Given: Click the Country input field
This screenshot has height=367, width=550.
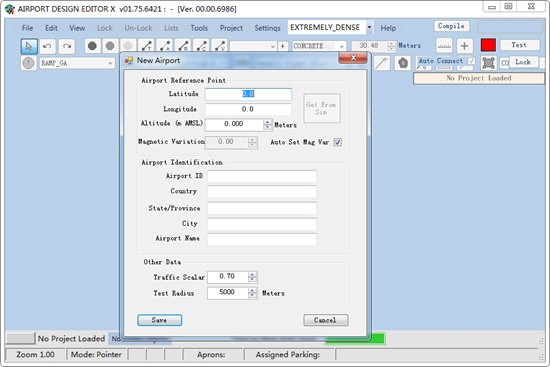Looking at the screenshot, I should click(x=262, y=192).
